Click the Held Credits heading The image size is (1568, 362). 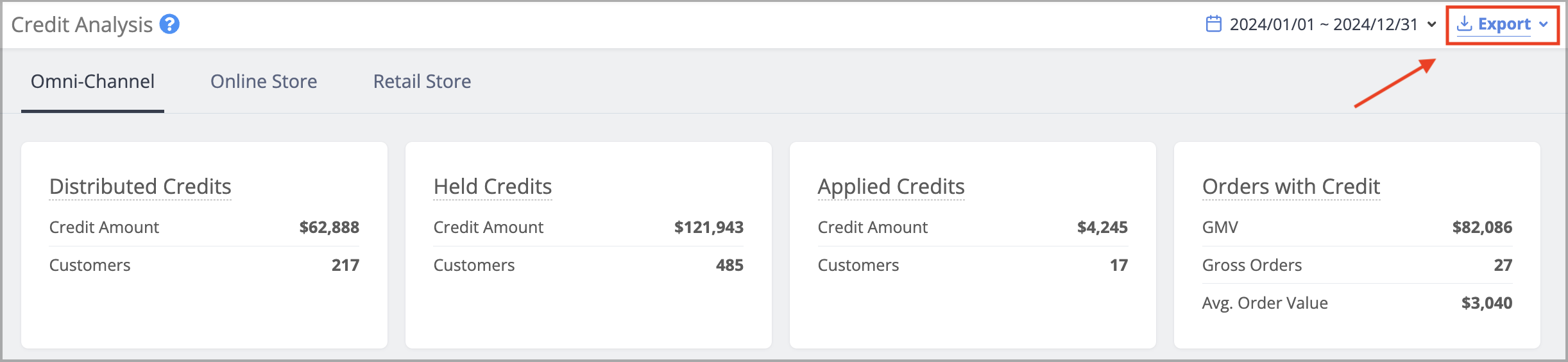(493, 186)
